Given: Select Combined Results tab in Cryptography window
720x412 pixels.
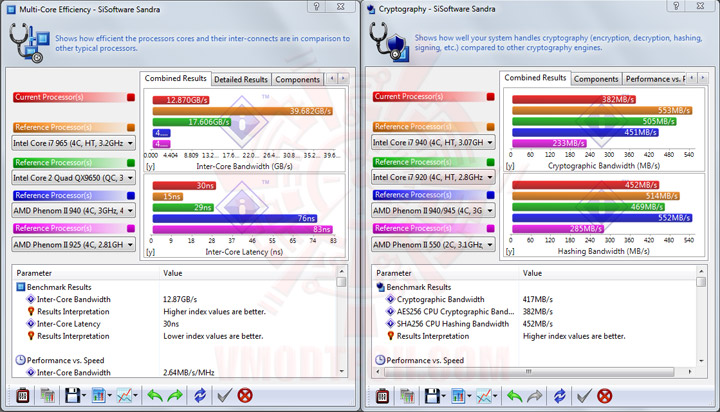Looking at the screenshot, I should pos(535,78).
